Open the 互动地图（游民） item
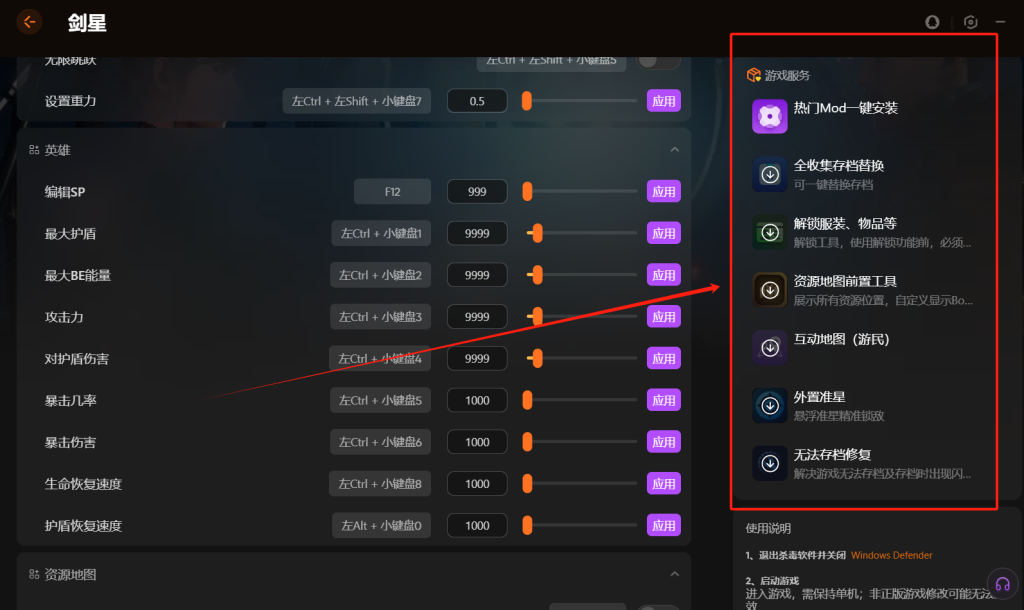This screenshot has height=610, width=1024. click(x=840, y=340)
